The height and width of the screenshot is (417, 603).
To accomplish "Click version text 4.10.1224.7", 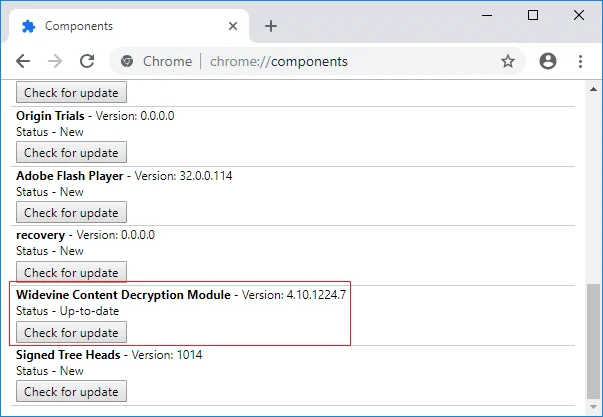I will click(x=316, y=295).
